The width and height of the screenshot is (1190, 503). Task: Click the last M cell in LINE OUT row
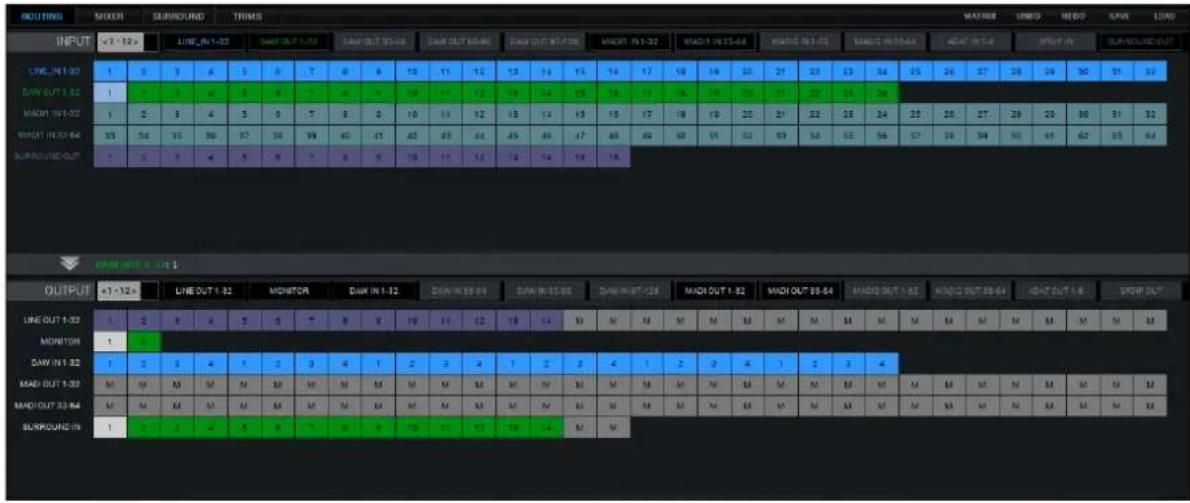point(1150,321)
